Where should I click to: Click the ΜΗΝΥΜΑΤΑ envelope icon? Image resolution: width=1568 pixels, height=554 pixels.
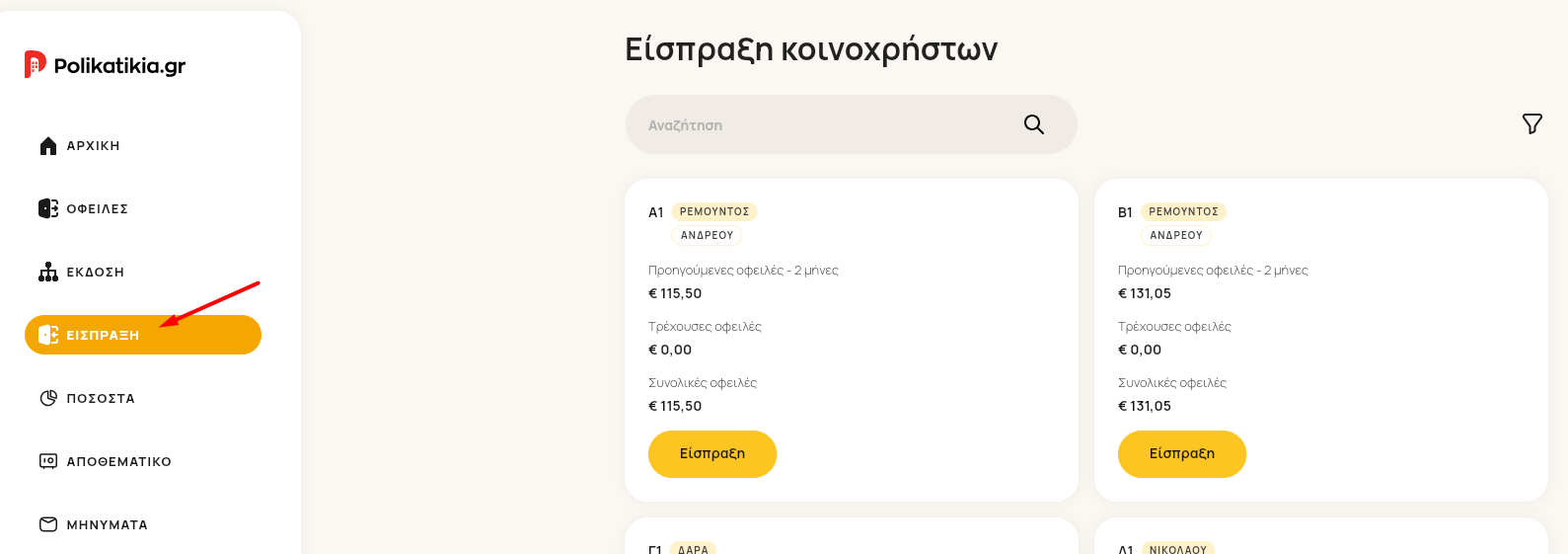click(x=48, y=524)
